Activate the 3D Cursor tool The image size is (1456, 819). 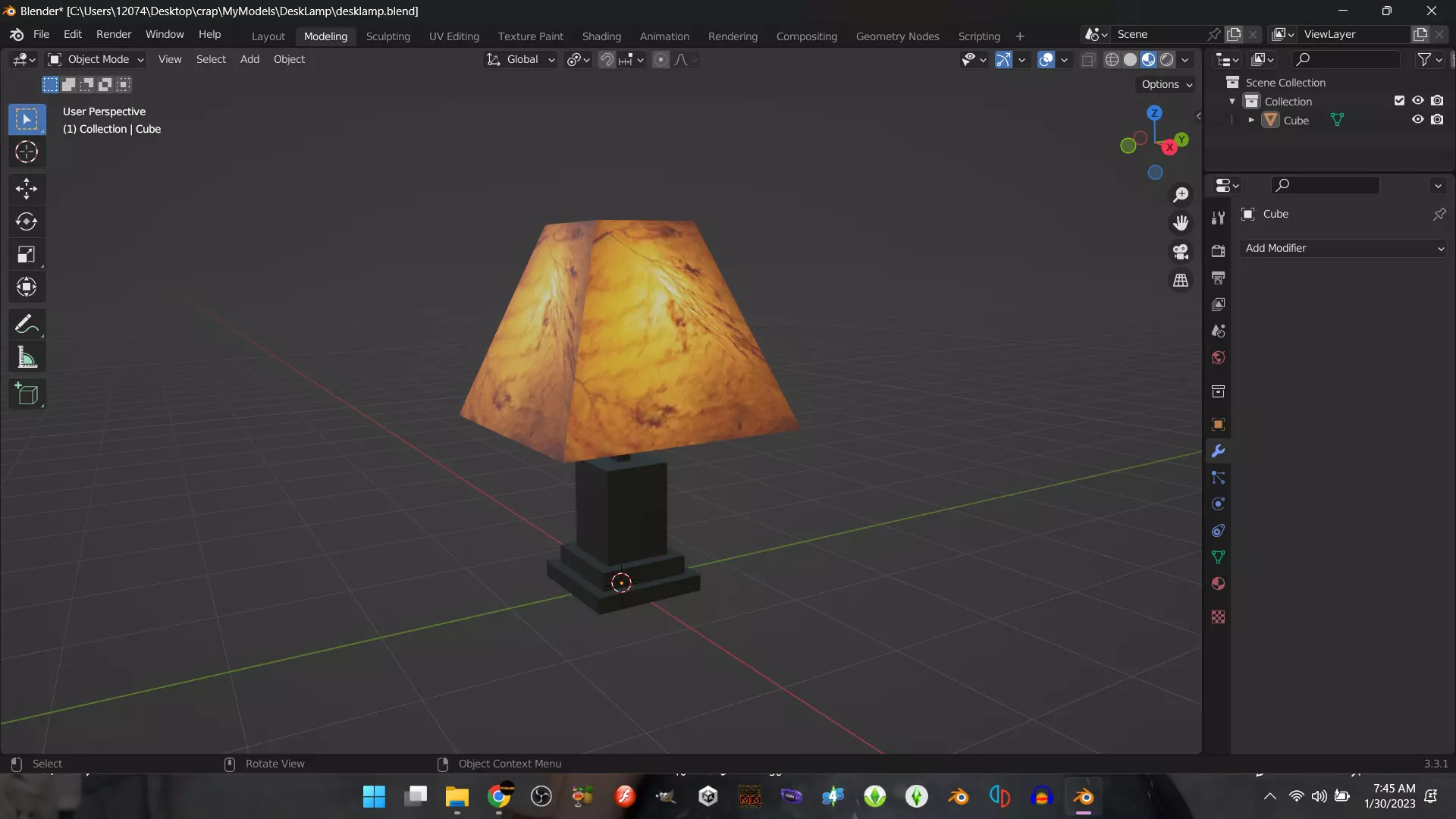[x=27, y=152]
